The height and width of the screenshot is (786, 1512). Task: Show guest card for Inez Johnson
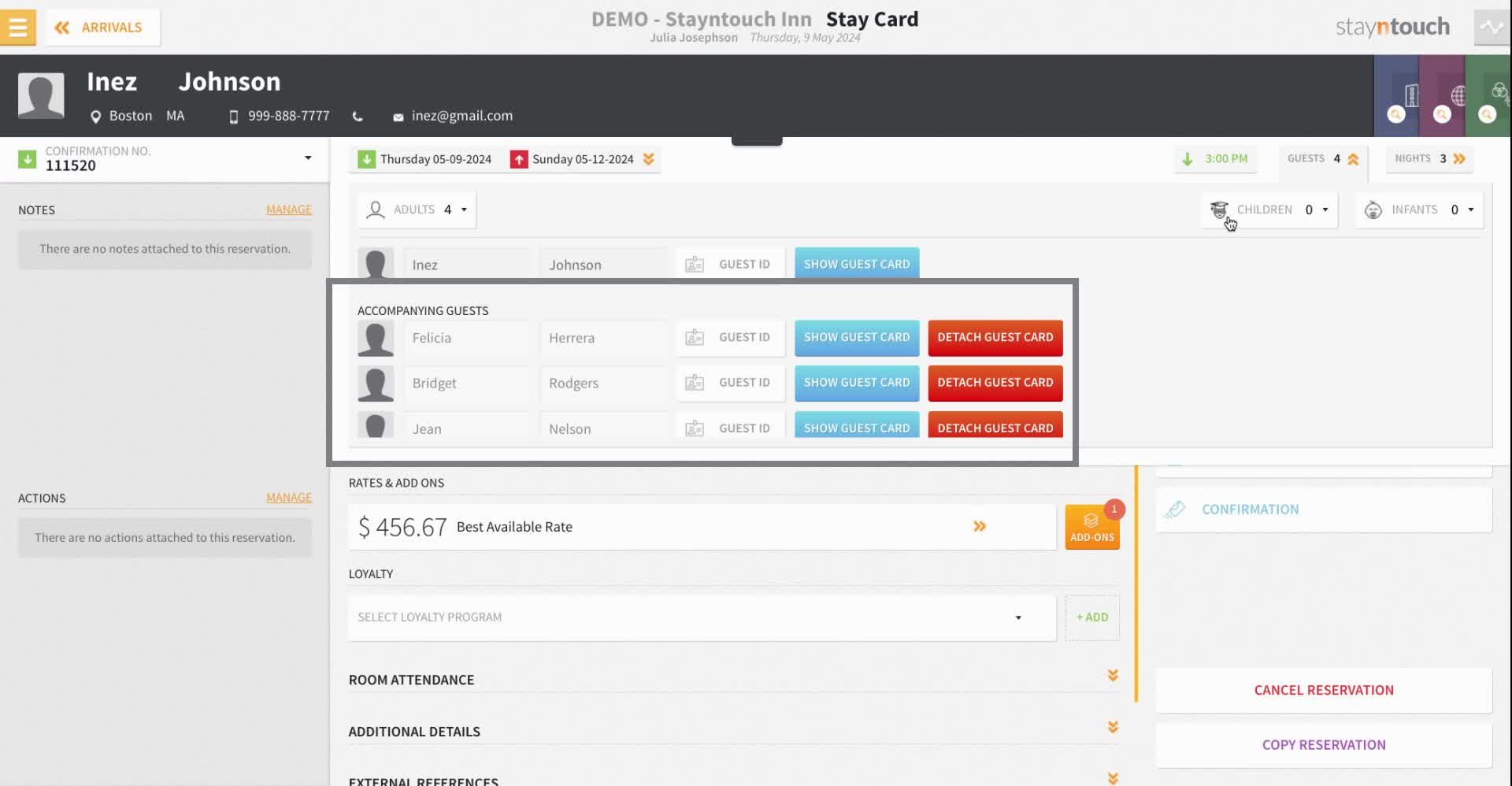[x=857, y=264]
